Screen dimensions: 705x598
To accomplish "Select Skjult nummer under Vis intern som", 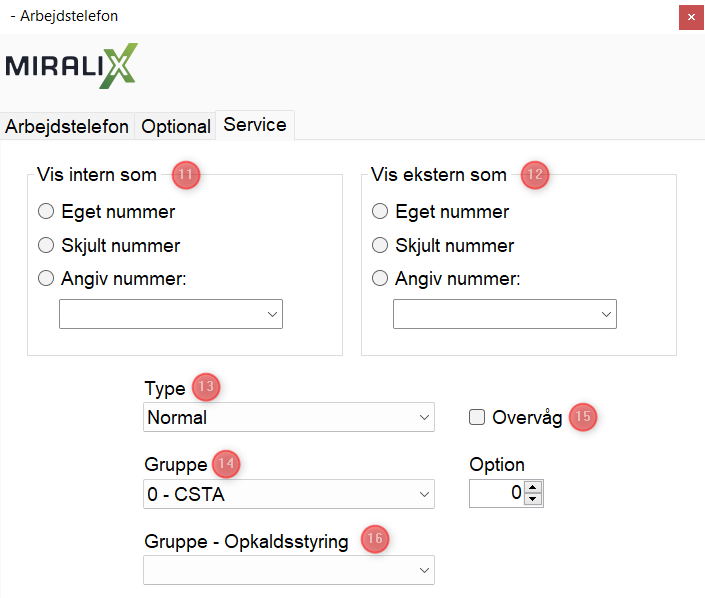I will tap(46, 246).
